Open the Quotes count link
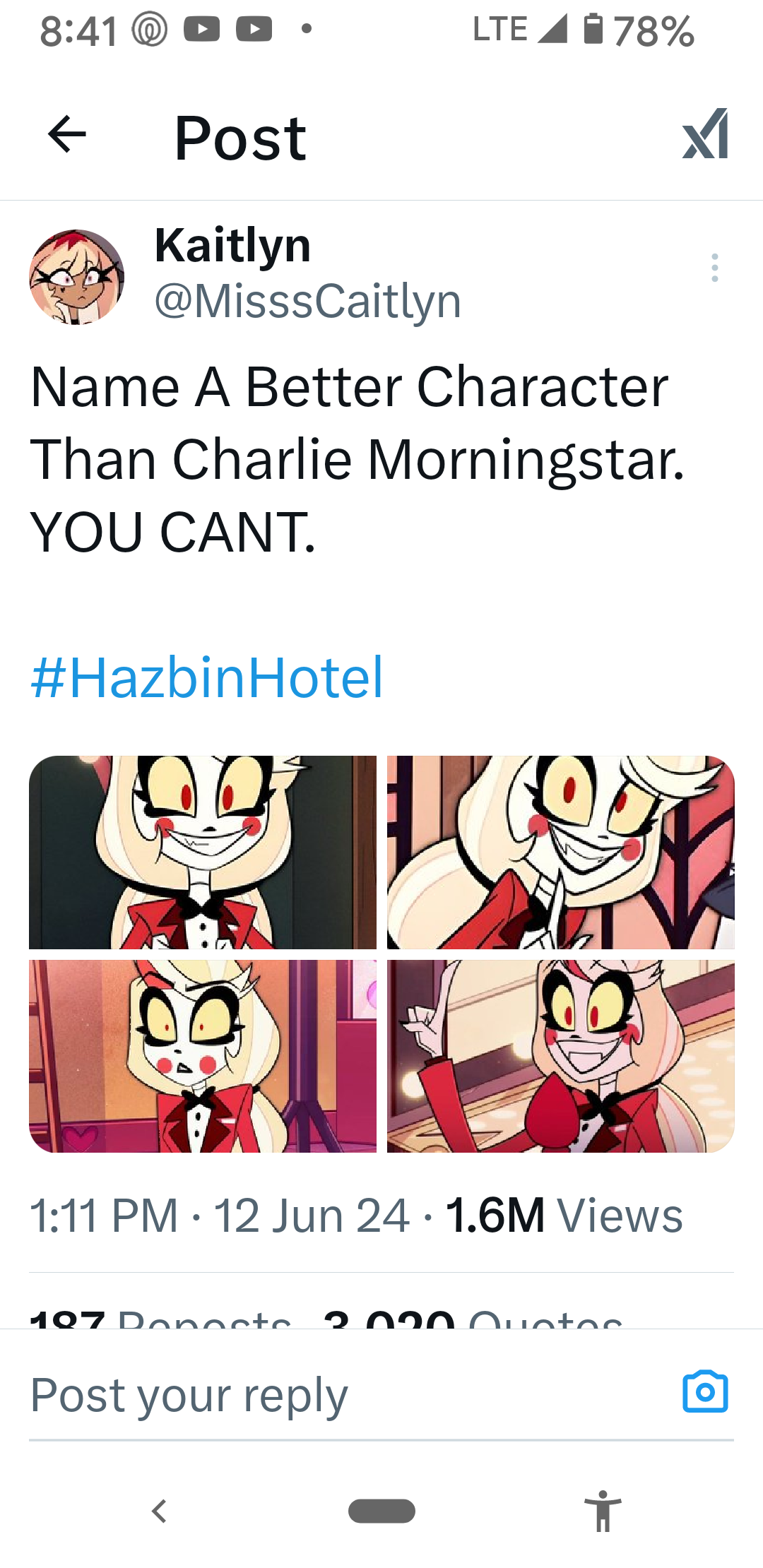Screen dimensions: 763x1568 pos(473,1318)
